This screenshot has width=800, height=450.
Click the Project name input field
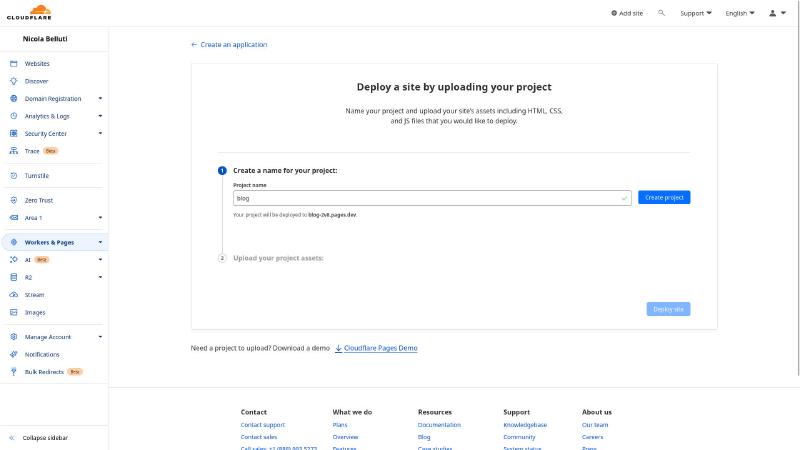pos(425,198)
